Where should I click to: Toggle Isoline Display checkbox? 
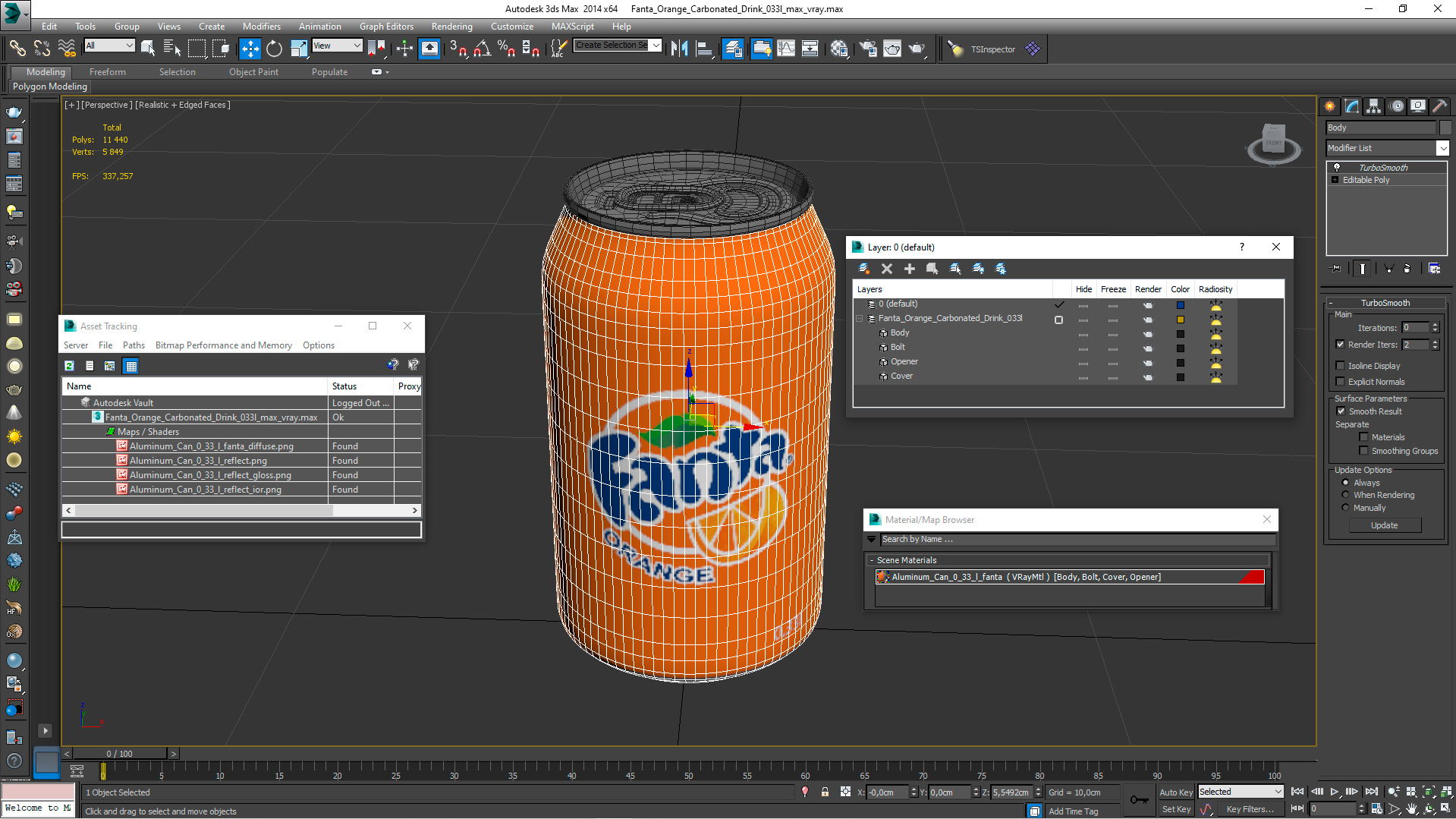pos(1340,366)
